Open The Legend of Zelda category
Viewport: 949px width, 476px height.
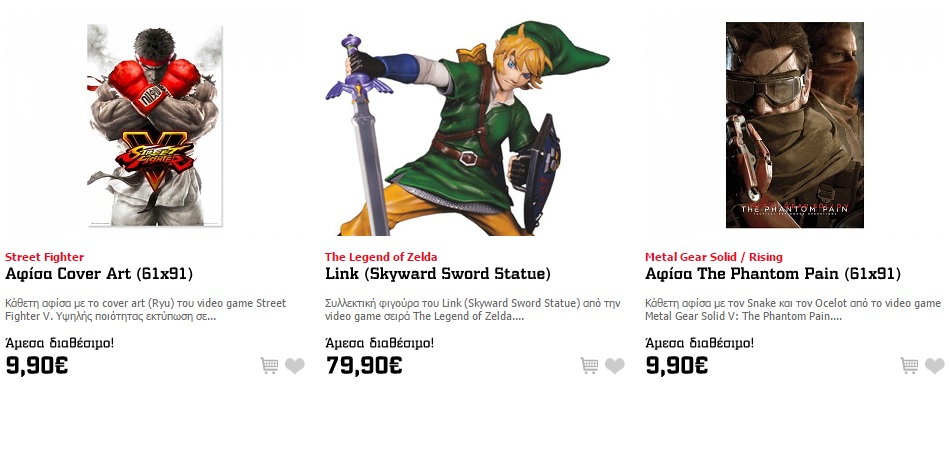[381, 257]
